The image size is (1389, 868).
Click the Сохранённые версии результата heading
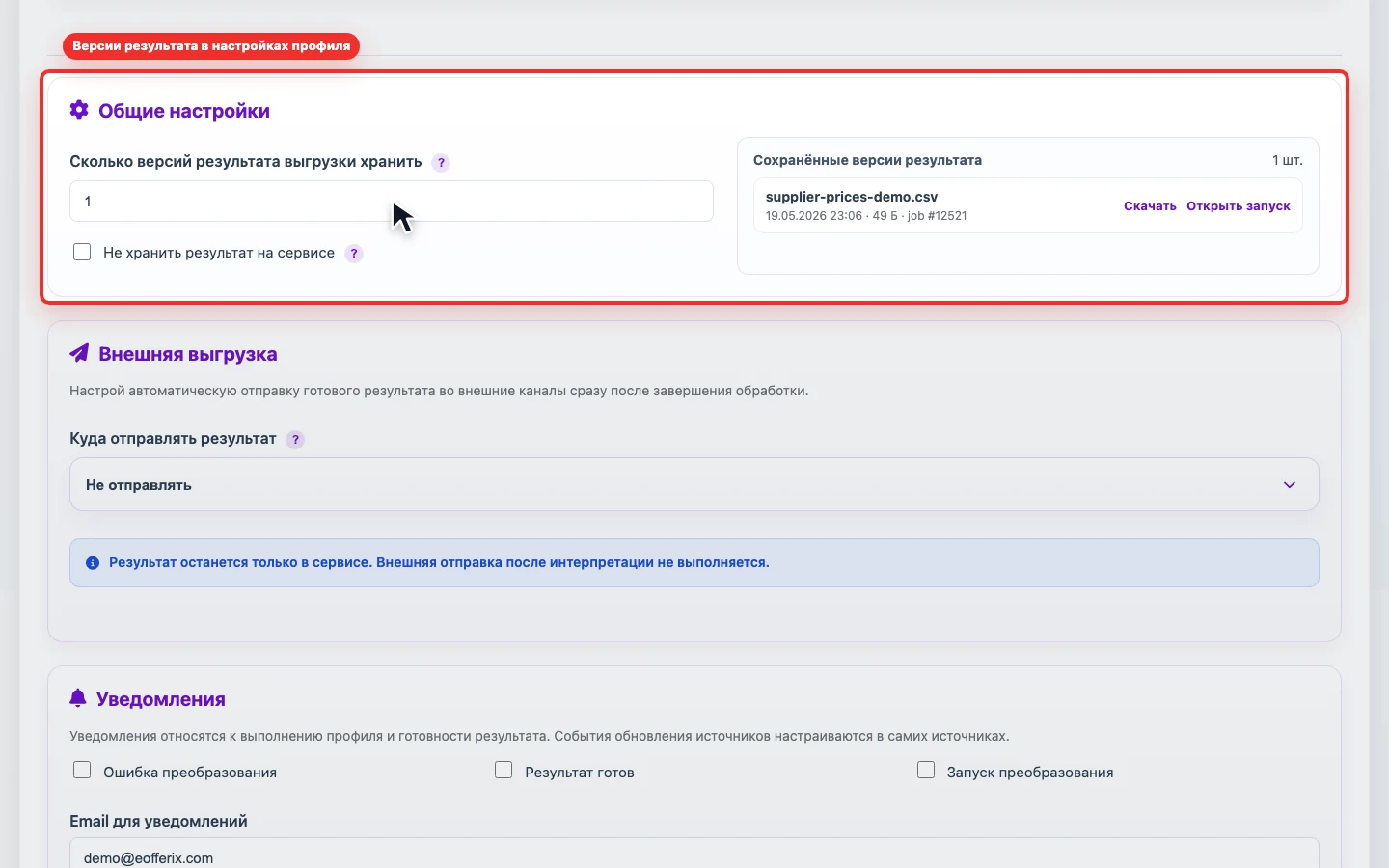867,160
